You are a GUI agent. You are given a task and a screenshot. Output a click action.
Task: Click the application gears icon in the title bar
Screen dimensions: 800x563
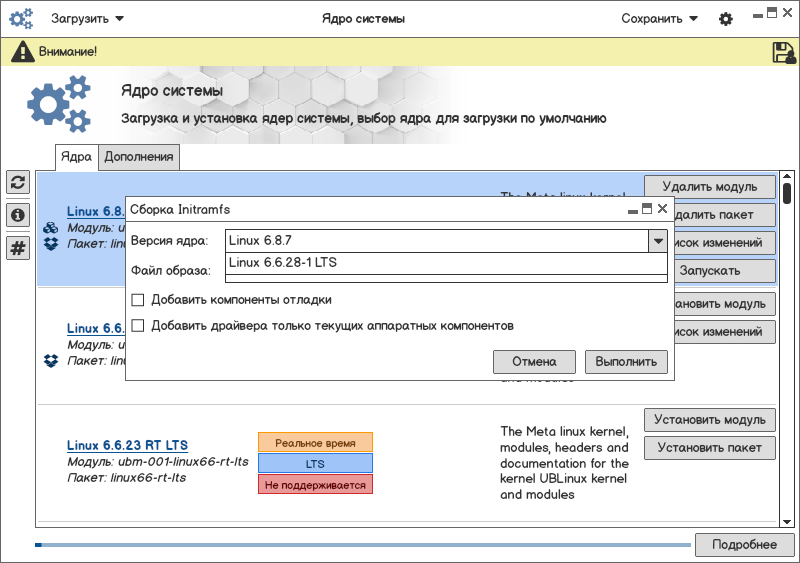click(21, 19)
